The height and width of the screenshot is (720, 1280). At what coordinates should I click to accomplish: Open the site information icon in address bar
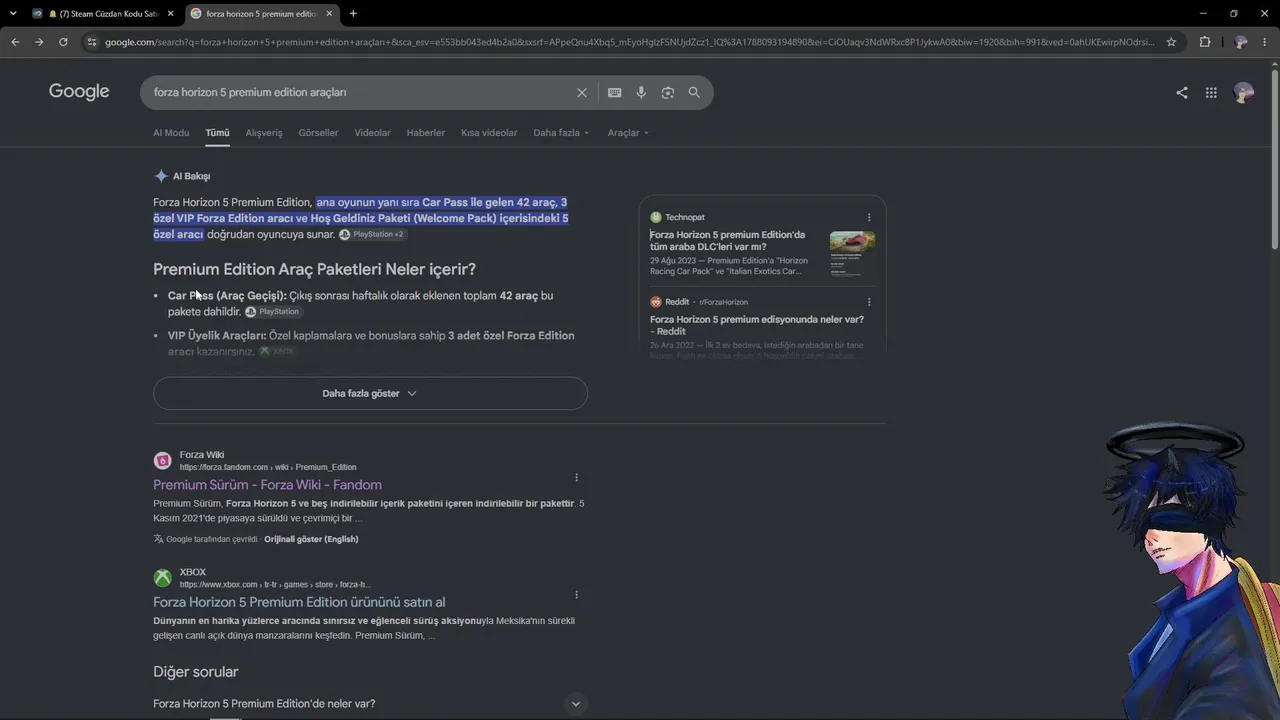tap(92, 42)
